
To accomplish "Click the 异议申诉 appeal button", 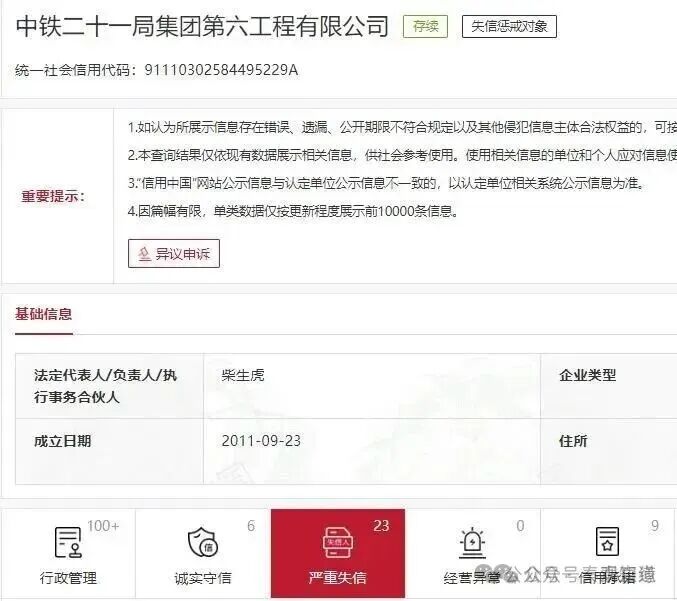I will 174,253.
